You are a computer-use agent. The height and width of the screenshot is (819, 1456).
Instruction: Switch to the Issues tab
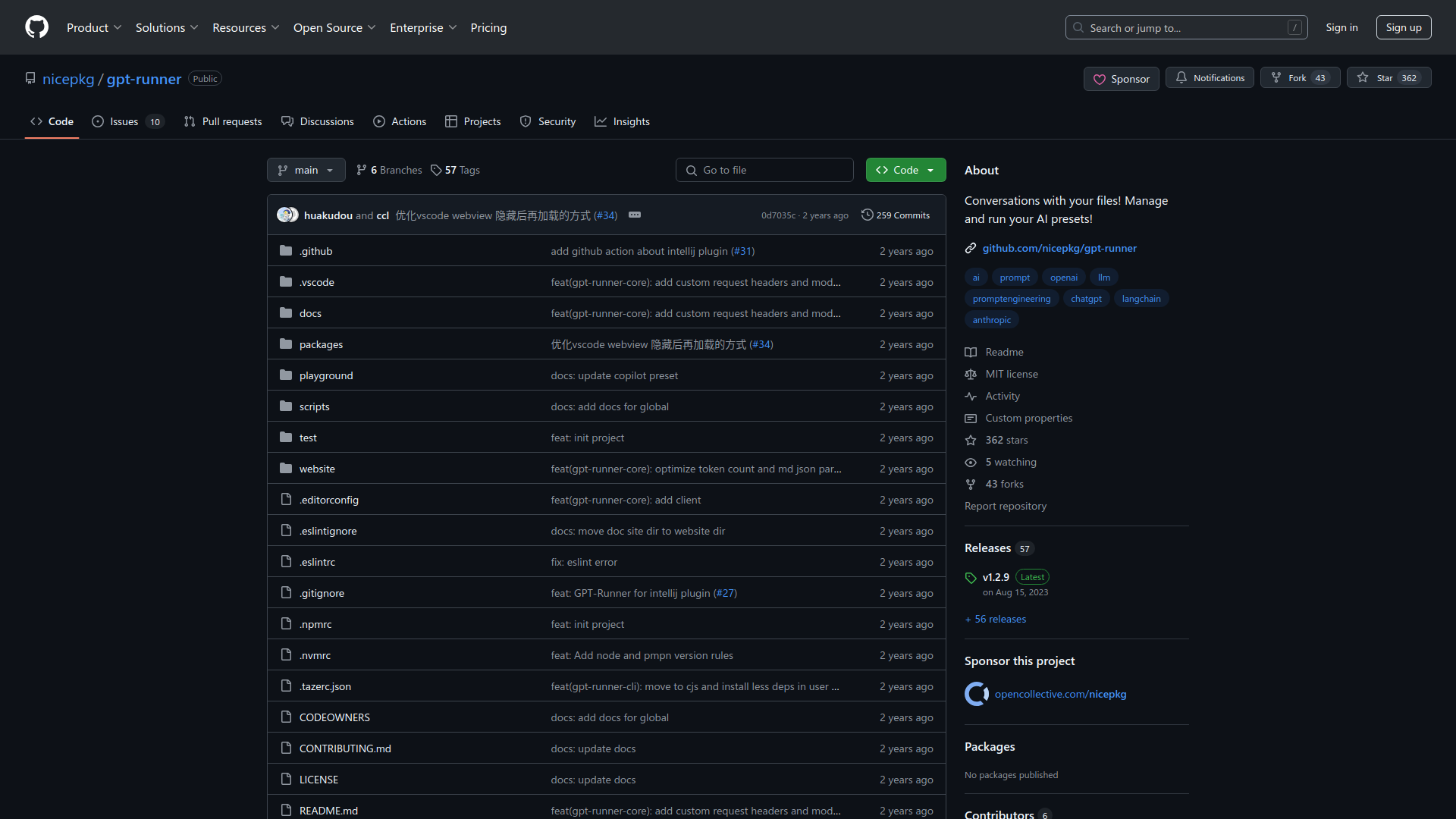click(x=128, y=121)
